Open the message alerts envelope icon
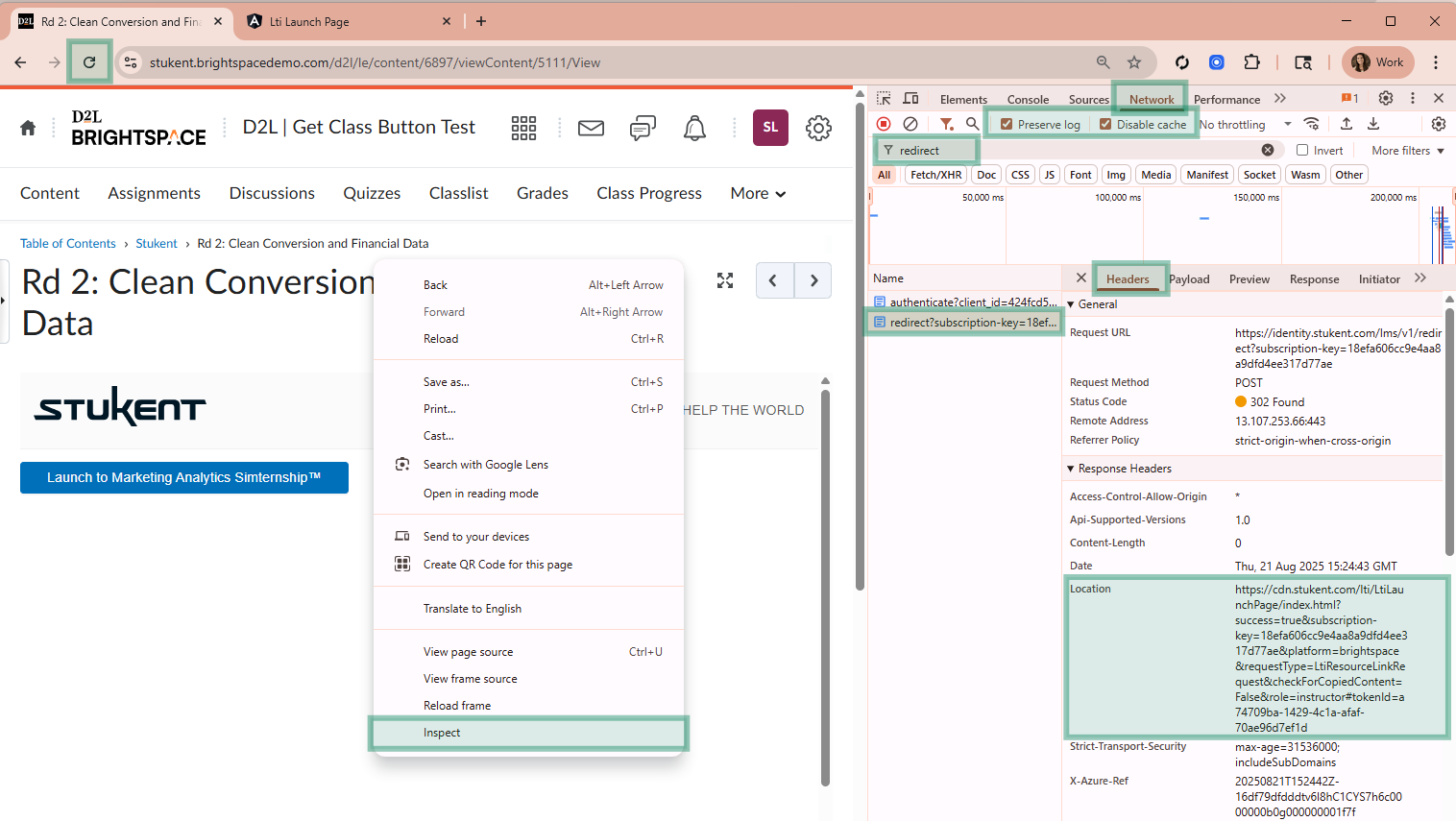The image size is (1456, 821). pyautogui.click(x=591, y=128)
